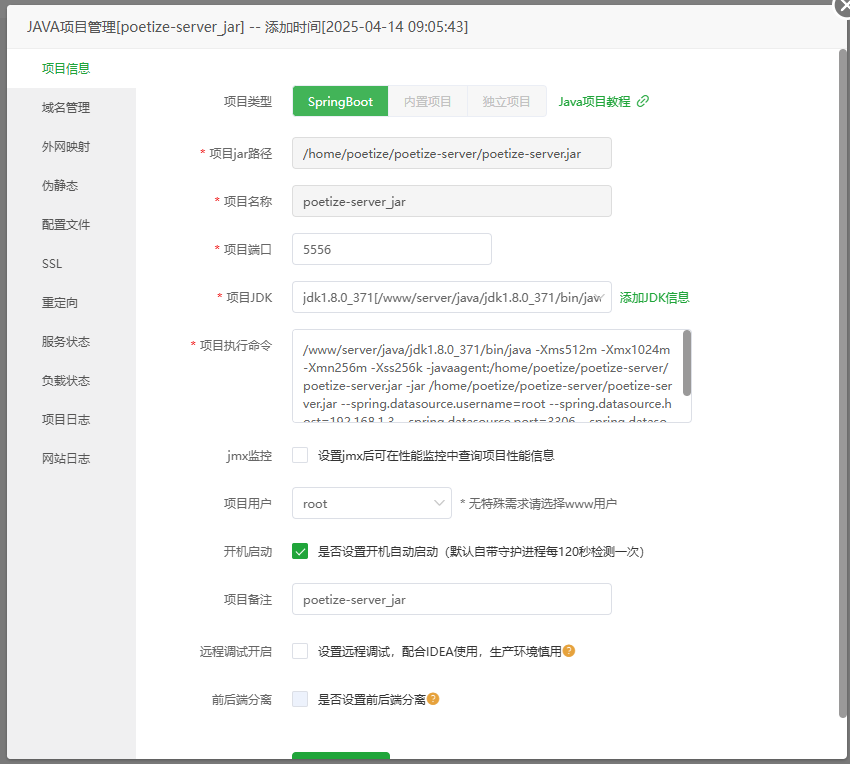Screen dimensions: 850x764
Task: Click inside the 项目执行命令 textarea
Action: pyautogui.click(x=485, y=376)
